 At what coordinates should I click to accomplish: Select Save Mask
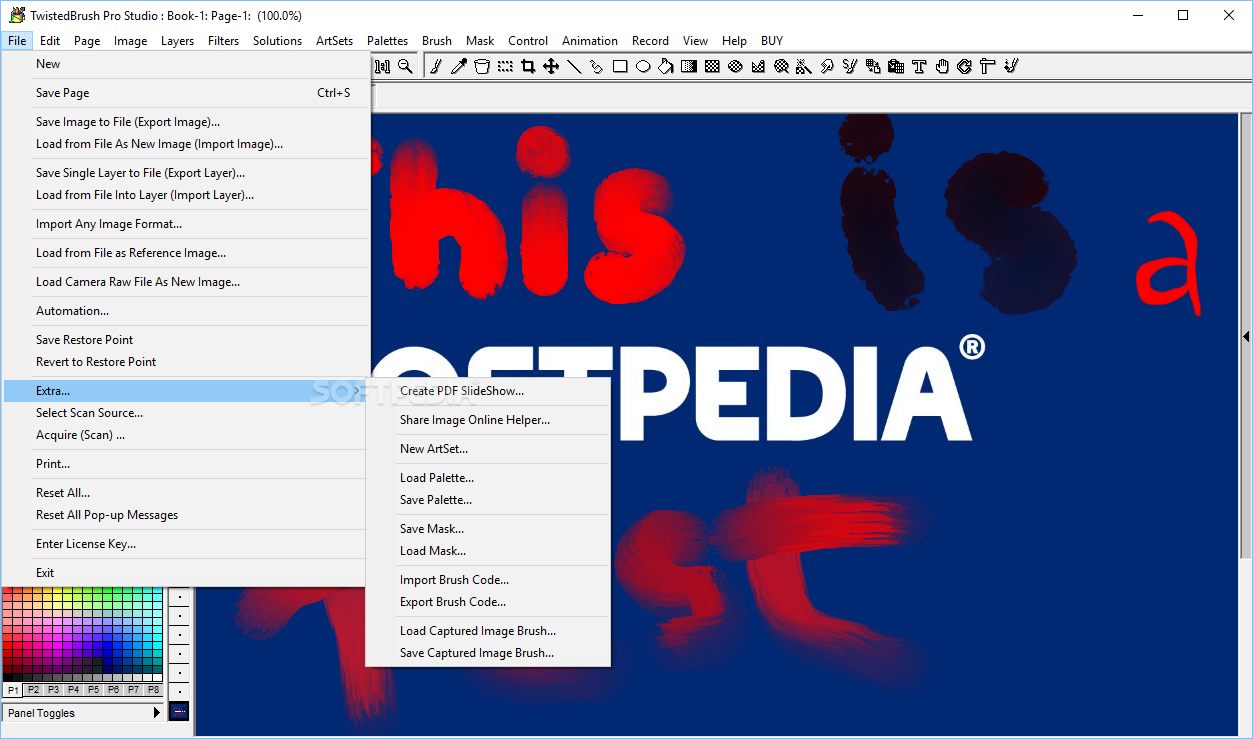[x=488, y=529]
